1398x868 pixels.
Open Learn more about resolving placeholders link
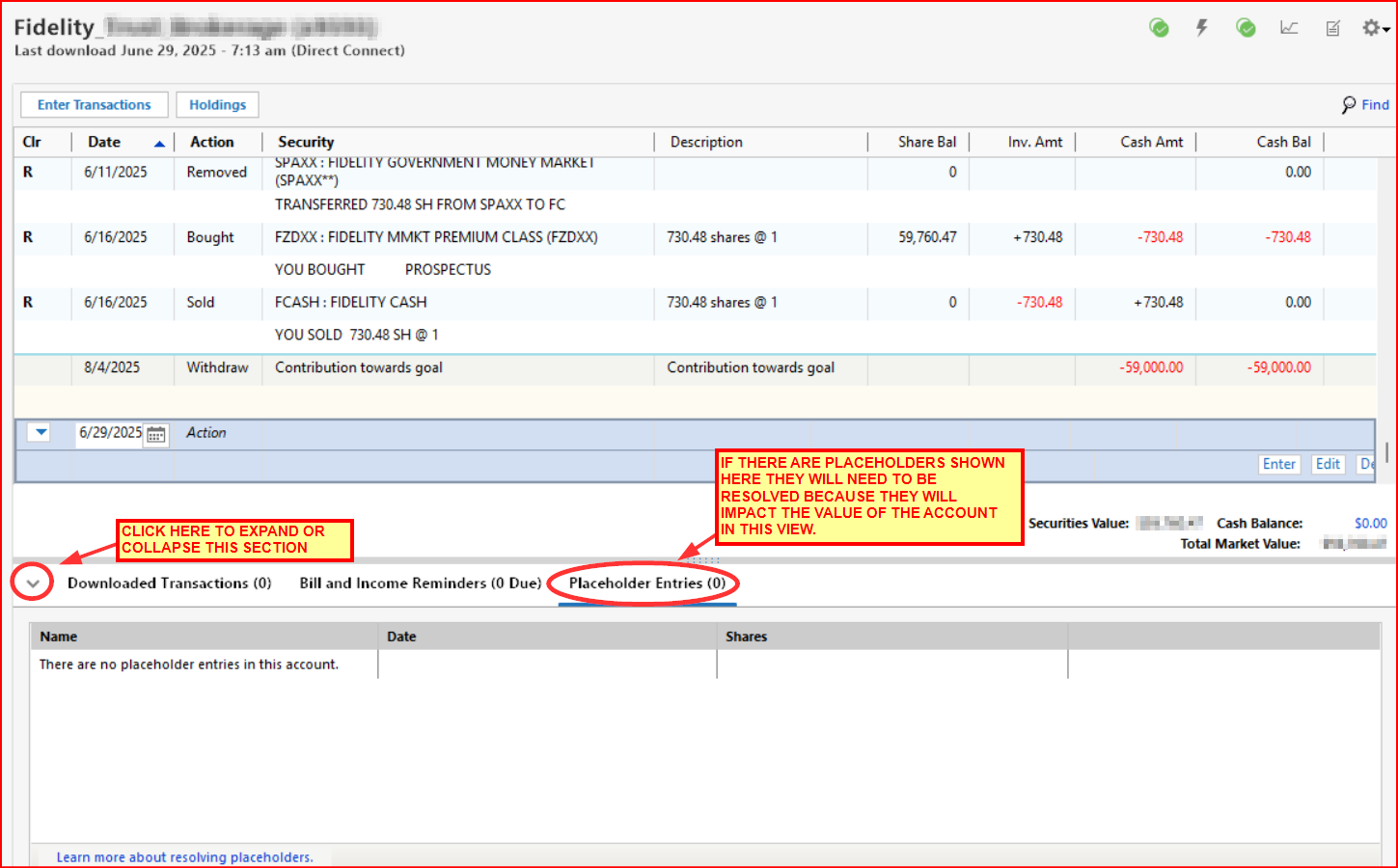point(184,857)
